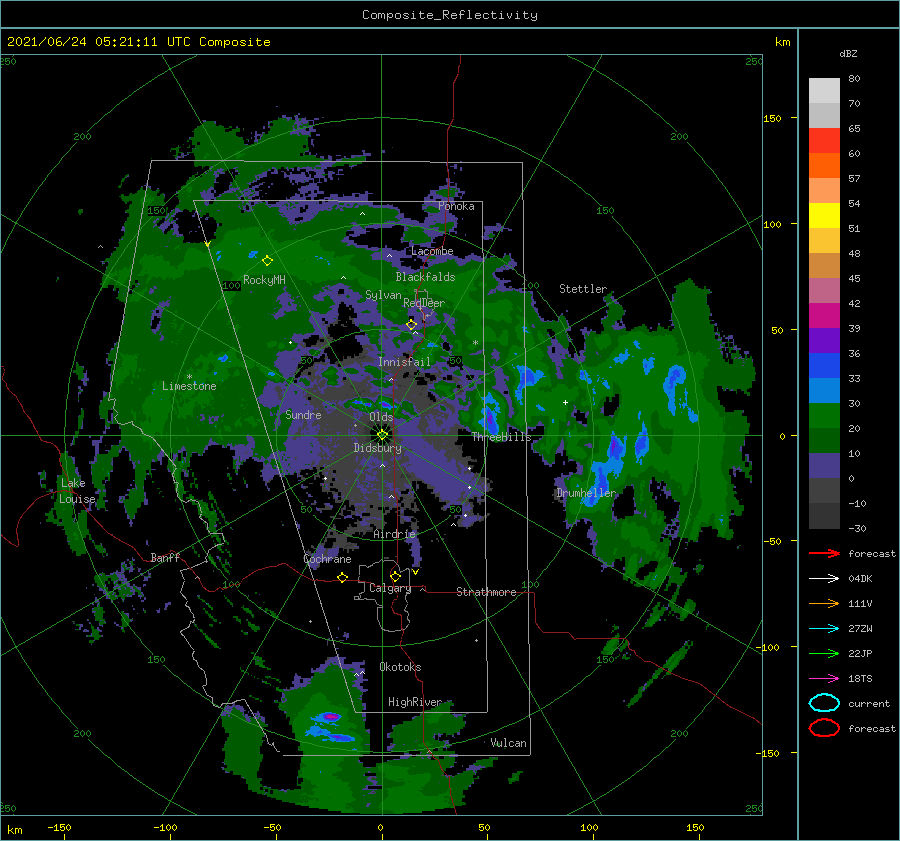This screenshot has height=841, width=900.
Task: Click the Sundre city label
Action: (303, 414)
